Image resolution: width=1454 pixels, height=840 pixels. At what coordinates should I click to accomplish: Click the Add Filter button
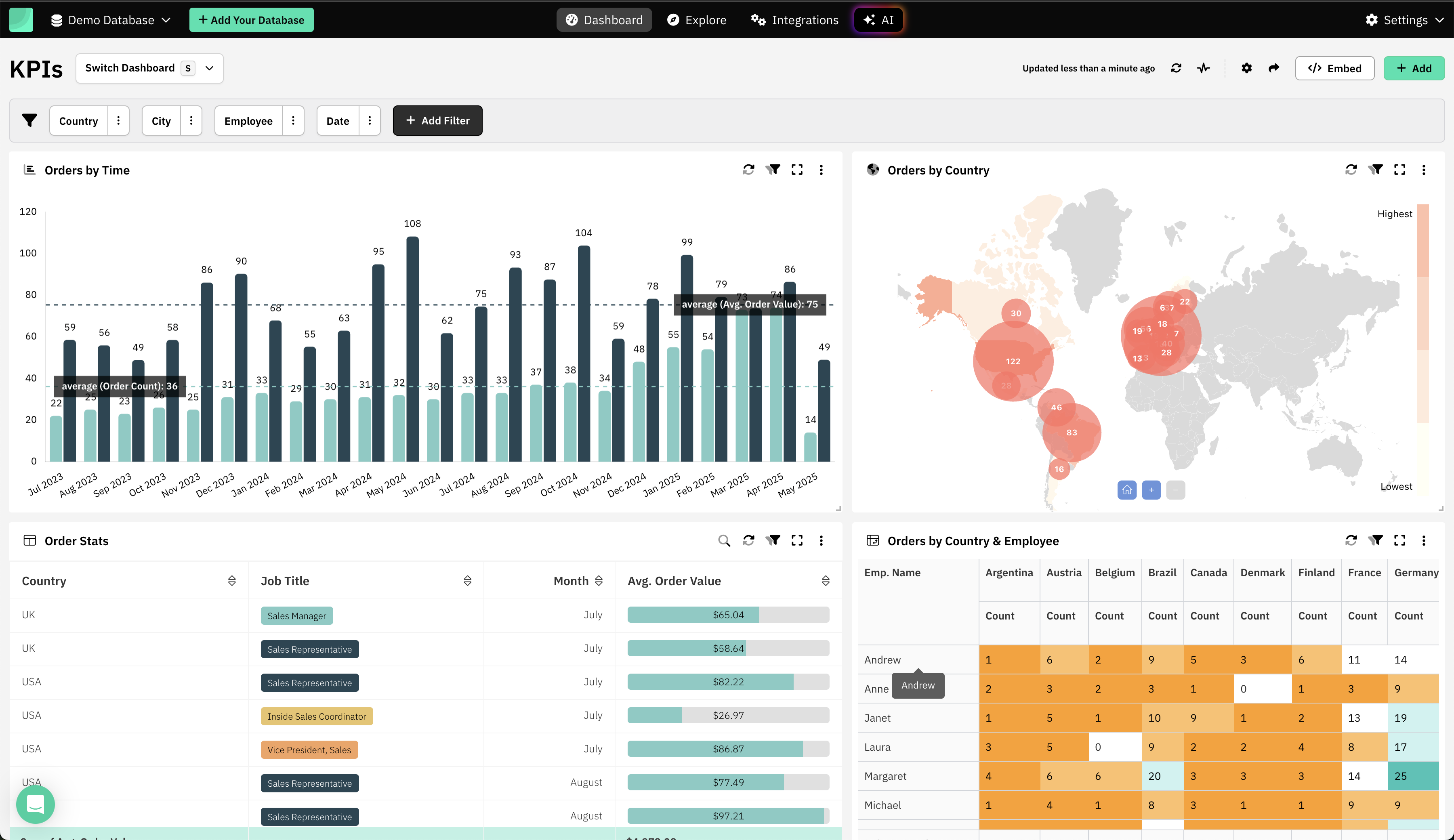click(x=437, y=121)
